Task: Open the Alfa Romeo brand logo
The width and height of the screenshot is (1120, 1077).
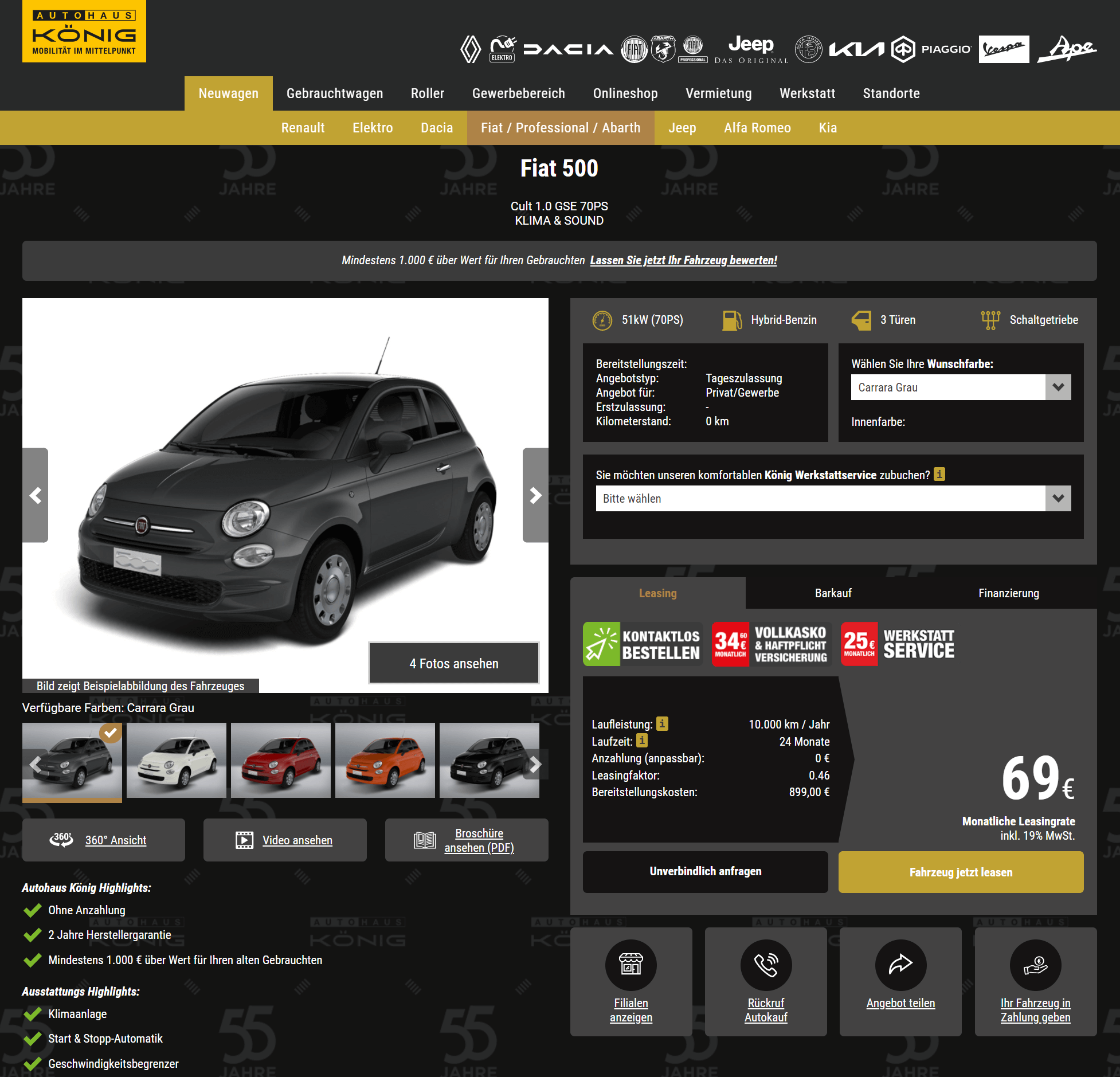Action: 809,49
